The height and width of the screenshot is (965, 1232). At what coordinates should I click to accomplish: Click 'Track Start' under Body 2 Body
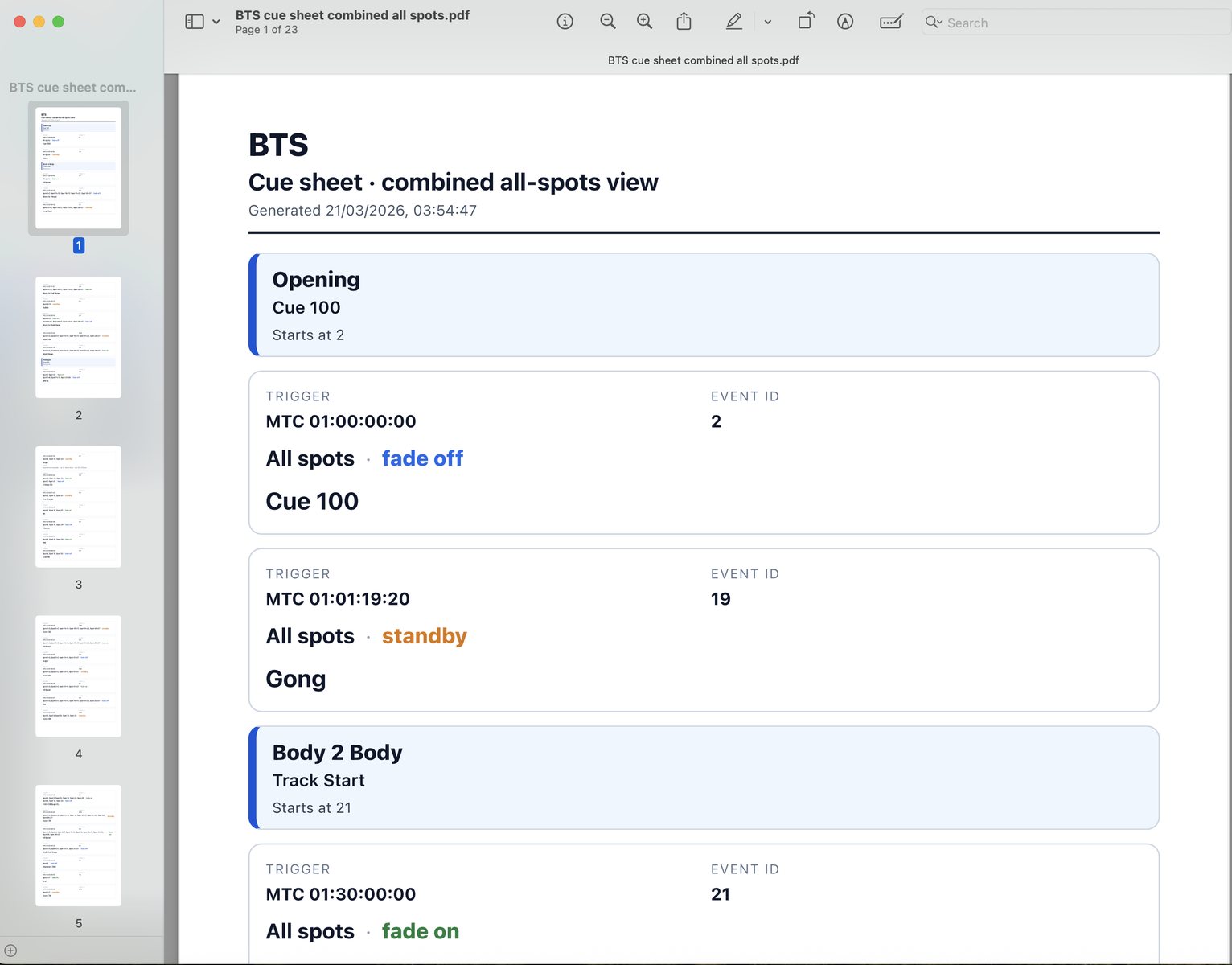pos(318,781)
